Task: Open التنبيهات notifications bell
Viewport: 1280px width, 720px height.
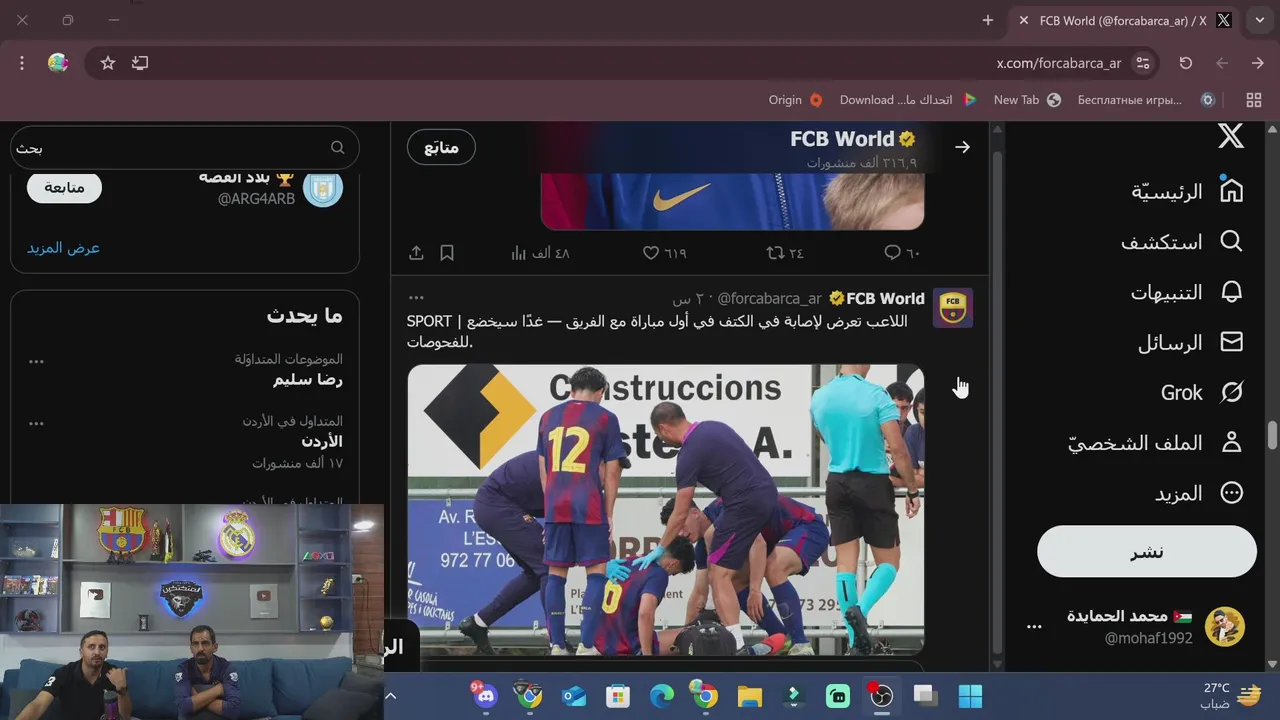Action: [1231, 292]
